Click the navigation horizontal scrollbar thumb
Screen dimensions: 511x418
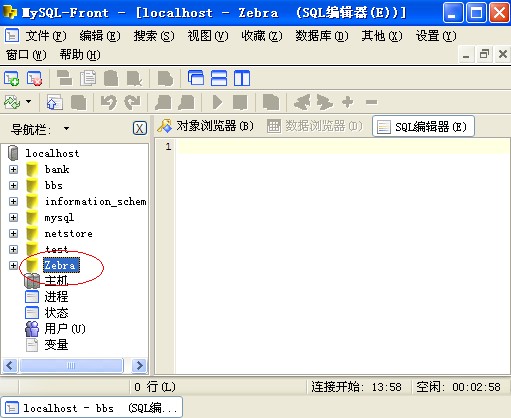[71, 365]
